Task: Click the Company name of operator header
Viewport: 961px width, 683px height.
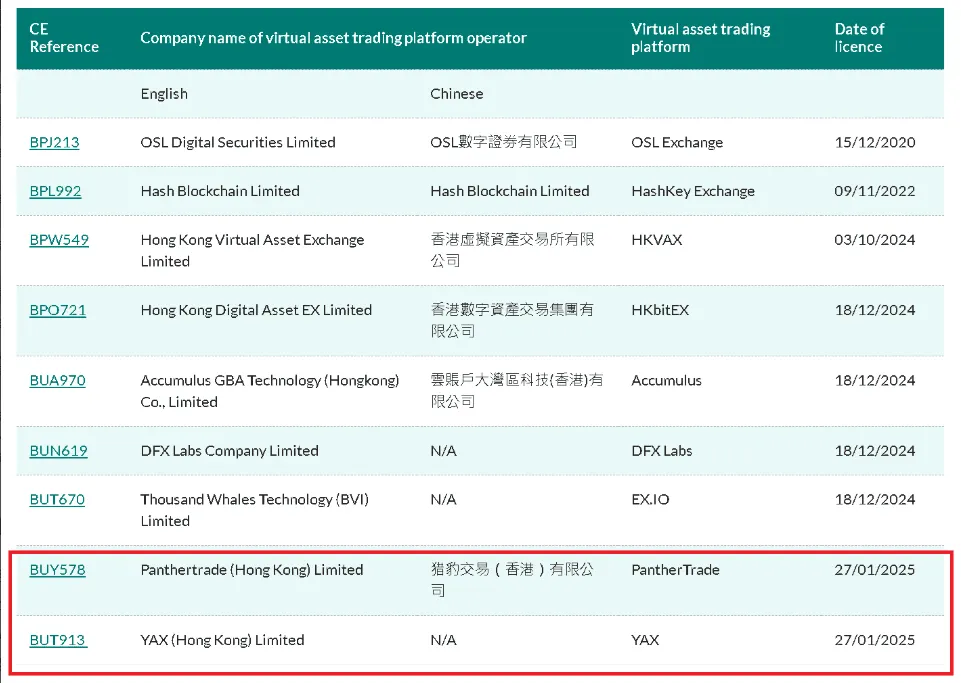Action: click(333, 38)
